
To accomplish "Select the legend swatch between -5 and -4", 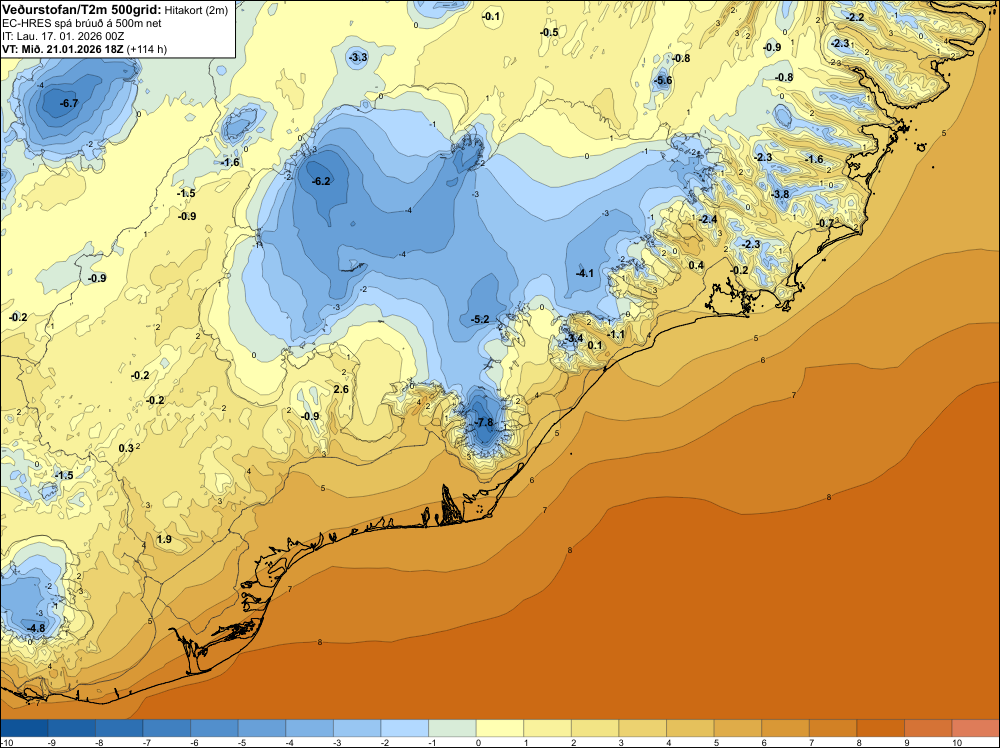I will point(262,728).
